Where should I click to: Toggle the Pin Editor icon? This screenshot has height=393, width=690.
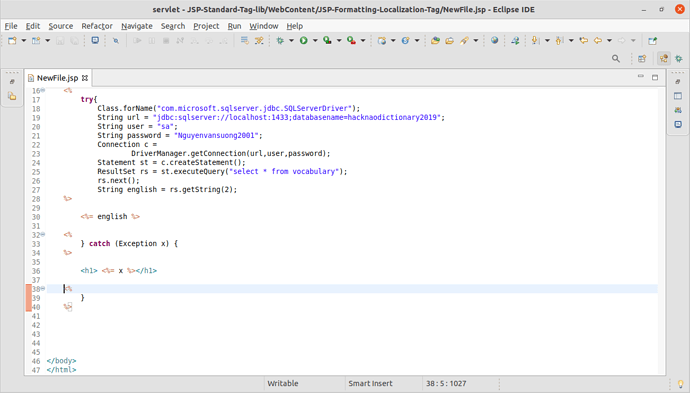click(653, 40)
